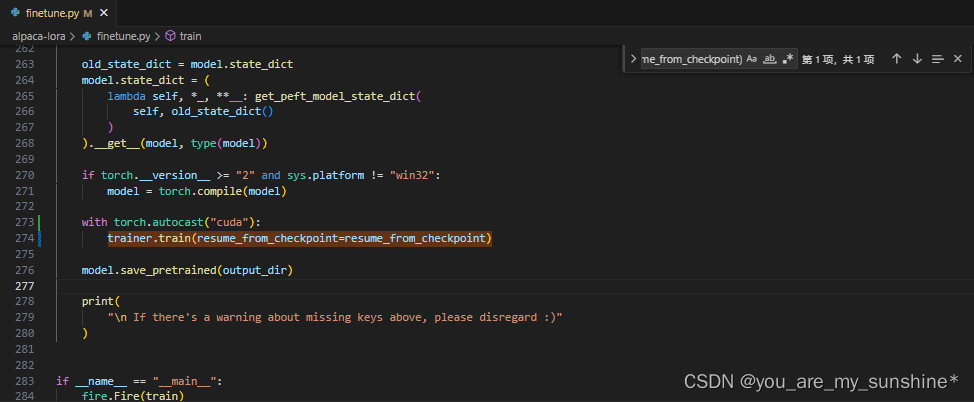This screenshot has width=974, height=402.
Task: Toggle Match Case in find widget
Action: point(752,59)
